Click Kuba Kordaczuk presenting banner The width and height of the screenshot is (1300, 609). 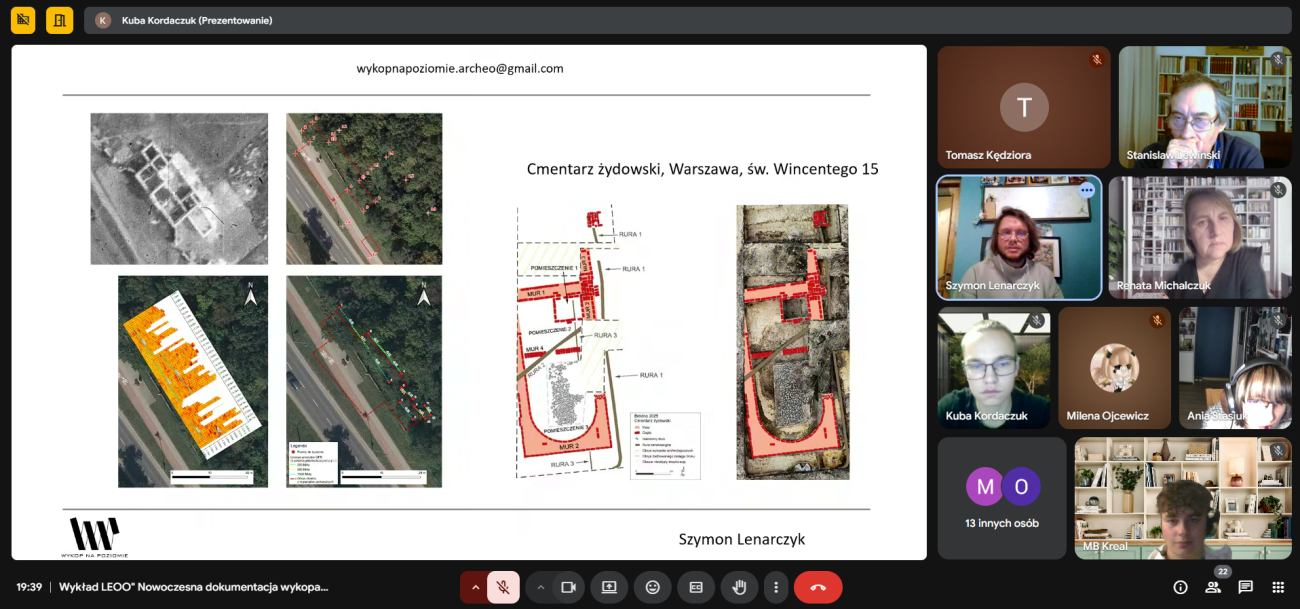[196, 20]
